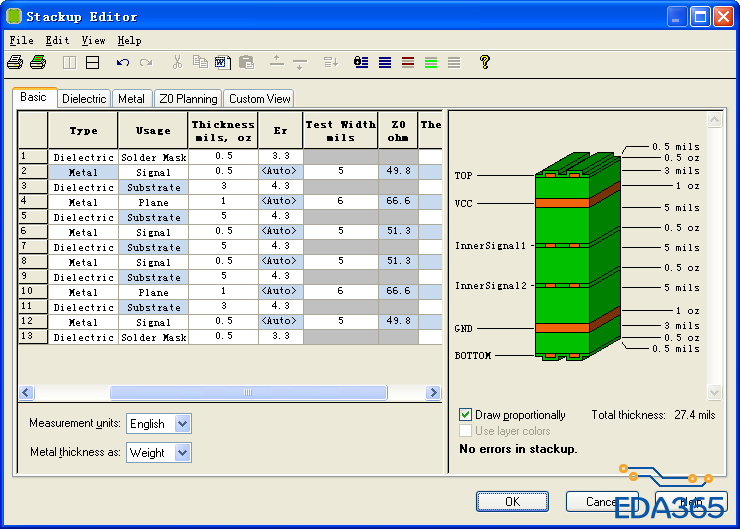Open the Edit menu
This screenshot has width=740, height=529.
click(x=57, y=41)
